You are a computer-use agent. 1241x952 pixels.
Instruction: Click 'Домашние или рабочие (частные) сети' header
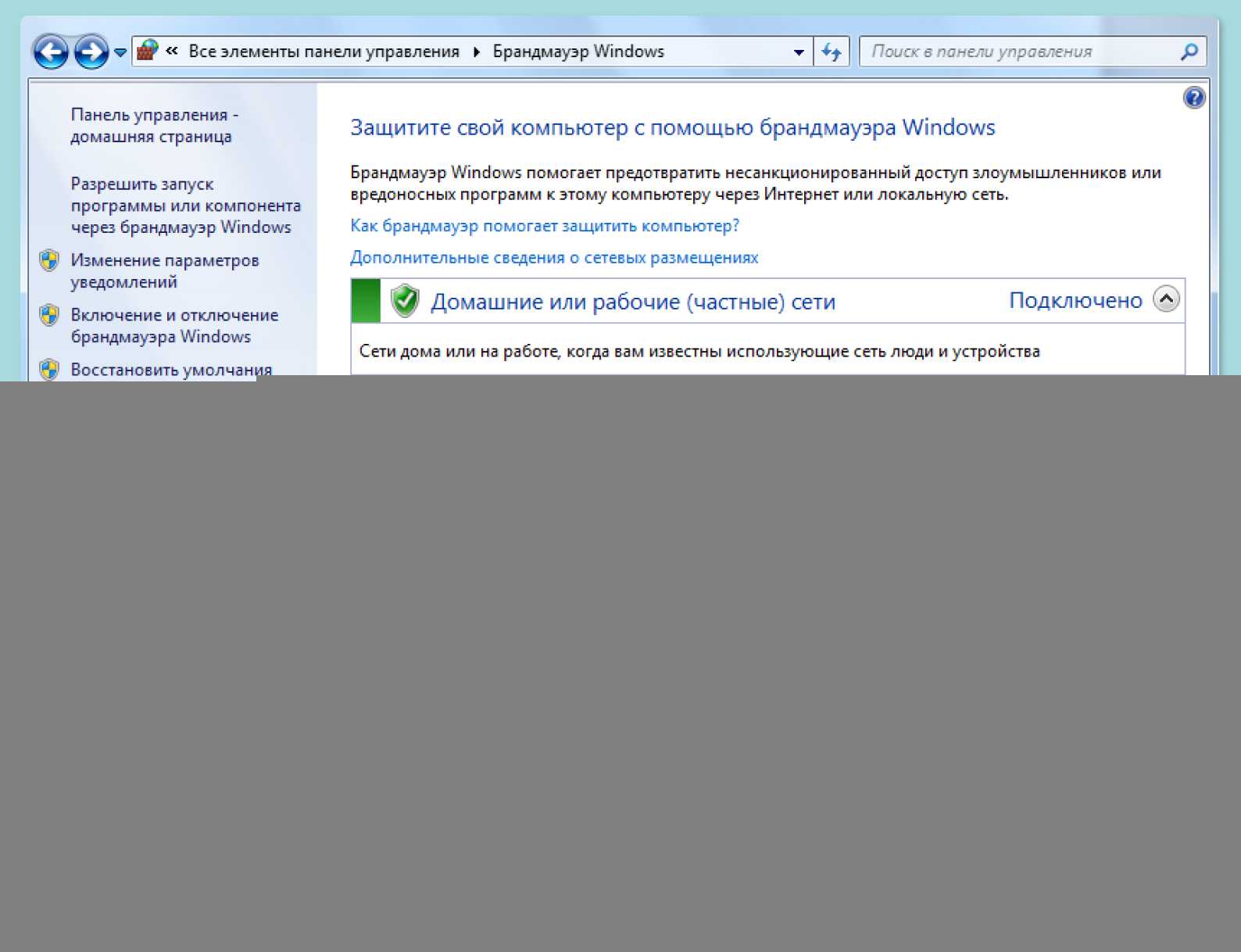[633, 302]
